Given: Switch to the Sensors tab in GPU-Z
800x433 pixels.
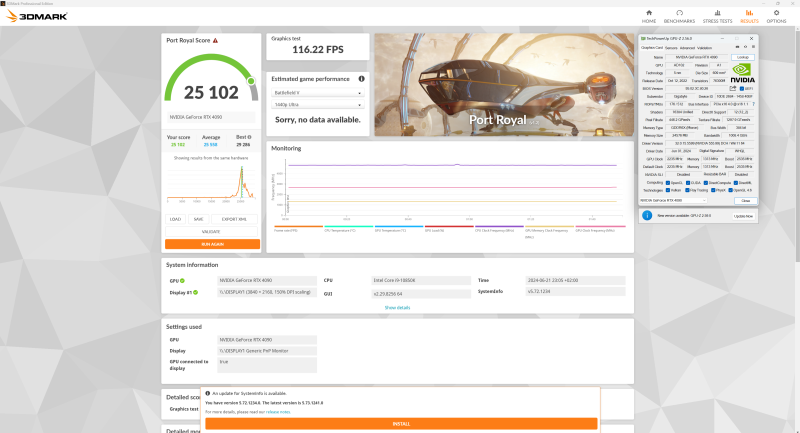Looking at the screenshot, I should click(x=672, y=47).
